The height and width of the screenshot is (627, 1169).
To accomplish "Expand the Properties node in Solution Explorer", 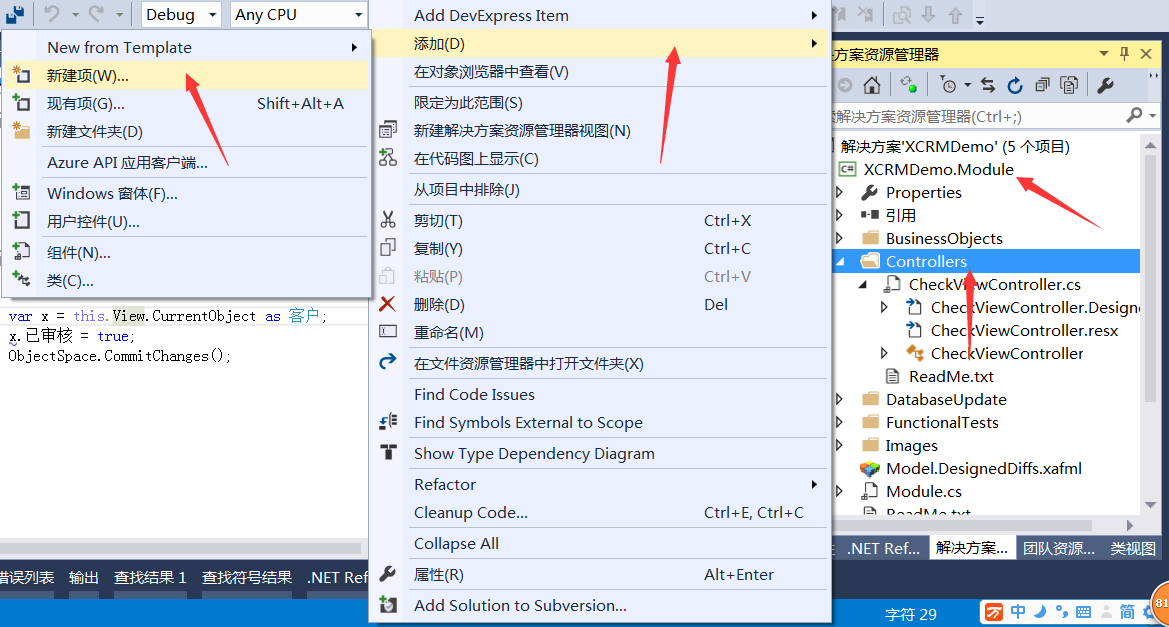I will [840, 192].
